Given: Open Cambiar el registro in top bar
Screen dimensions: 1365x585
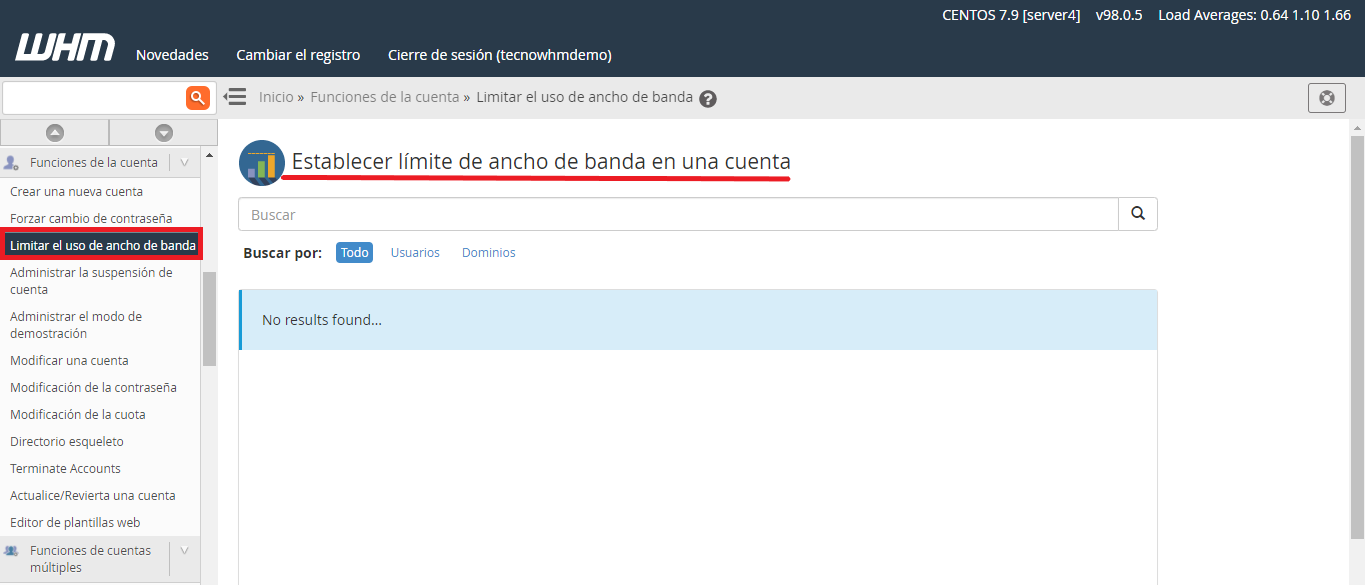Looking at the screenshot, I should [x=298, y=55].
